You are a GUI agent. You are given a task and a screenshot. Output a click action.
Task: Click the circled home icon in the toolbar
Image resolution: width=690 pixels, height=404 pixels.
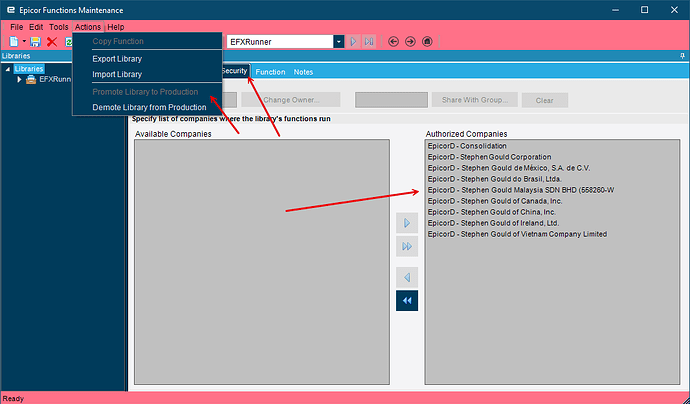pos(427,42)
